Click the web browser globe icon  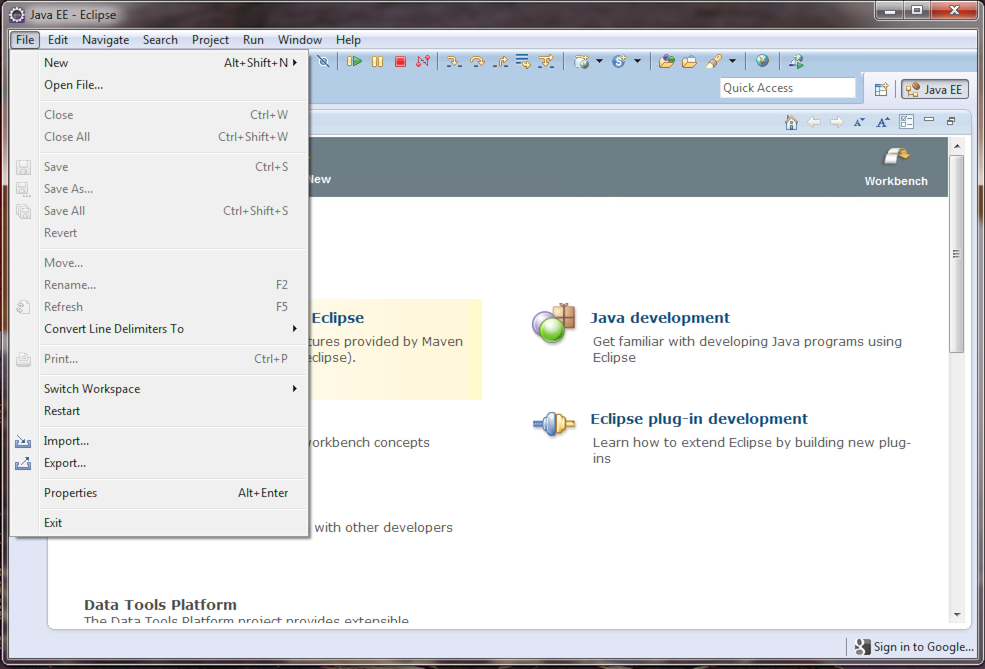763,61
